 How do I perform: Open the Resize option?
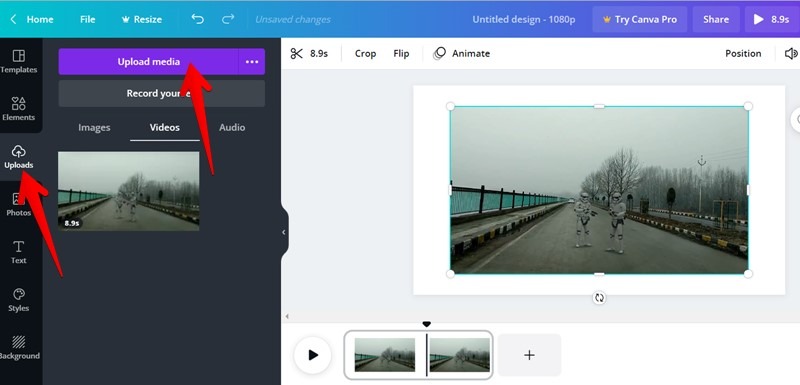(141, 19)
